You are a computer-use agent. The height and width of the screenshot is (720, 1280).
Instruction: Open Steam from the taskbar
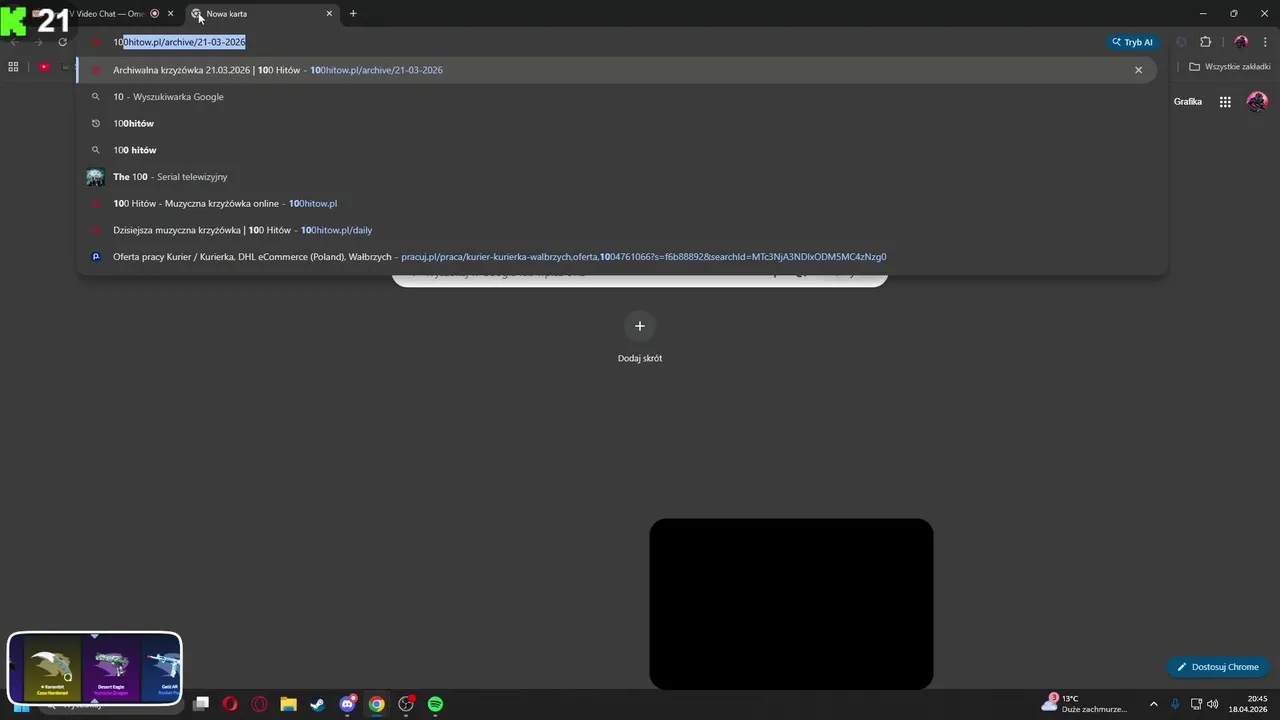[317, 704]
